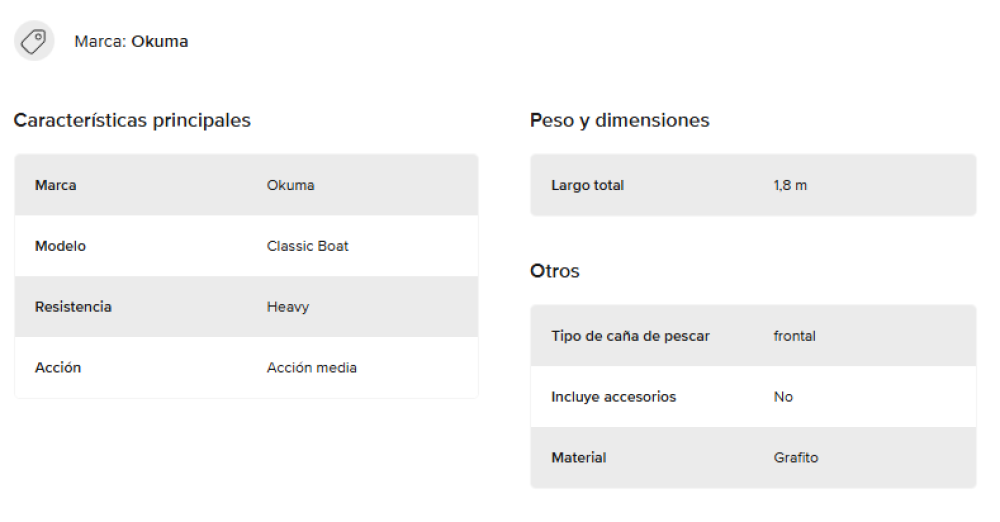Click the Grafito material value
1000x522 pixels.
796,458
